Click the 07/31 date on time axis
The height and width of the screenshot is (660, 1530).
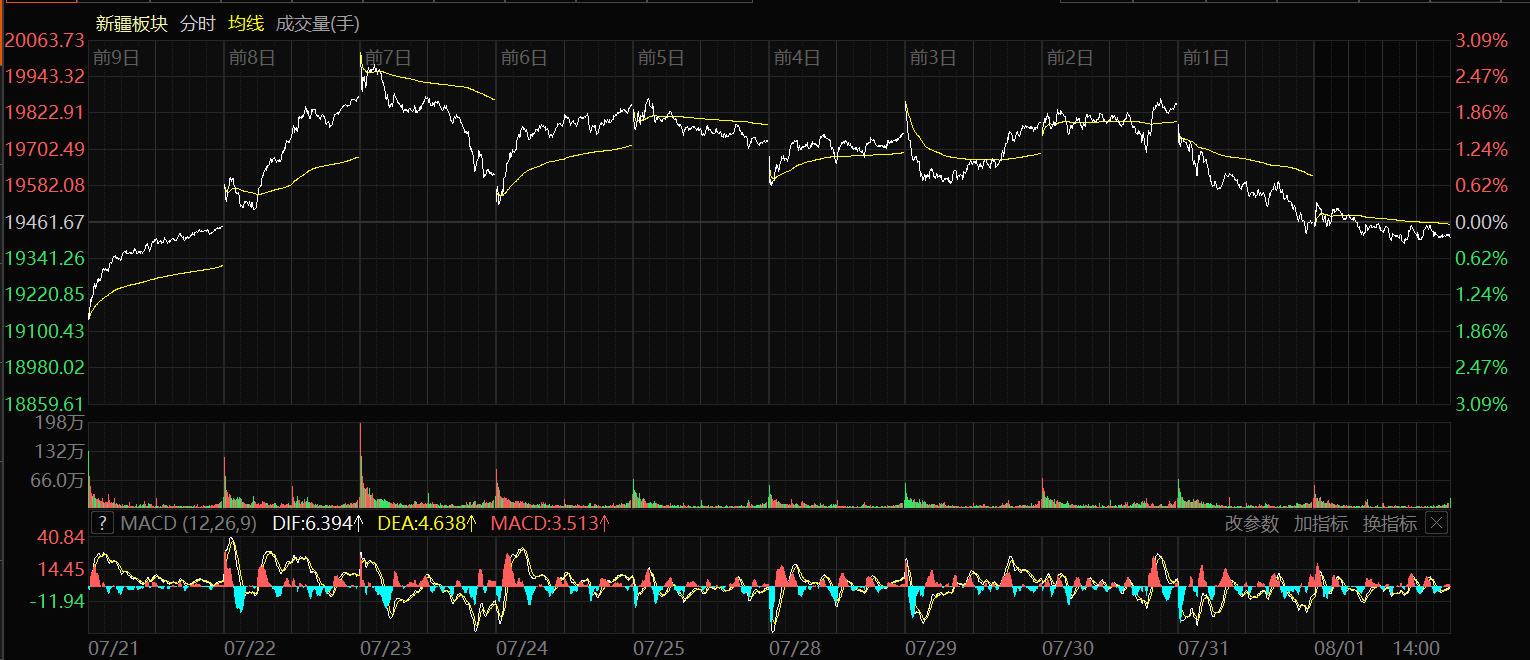(x=1203, y=648)
